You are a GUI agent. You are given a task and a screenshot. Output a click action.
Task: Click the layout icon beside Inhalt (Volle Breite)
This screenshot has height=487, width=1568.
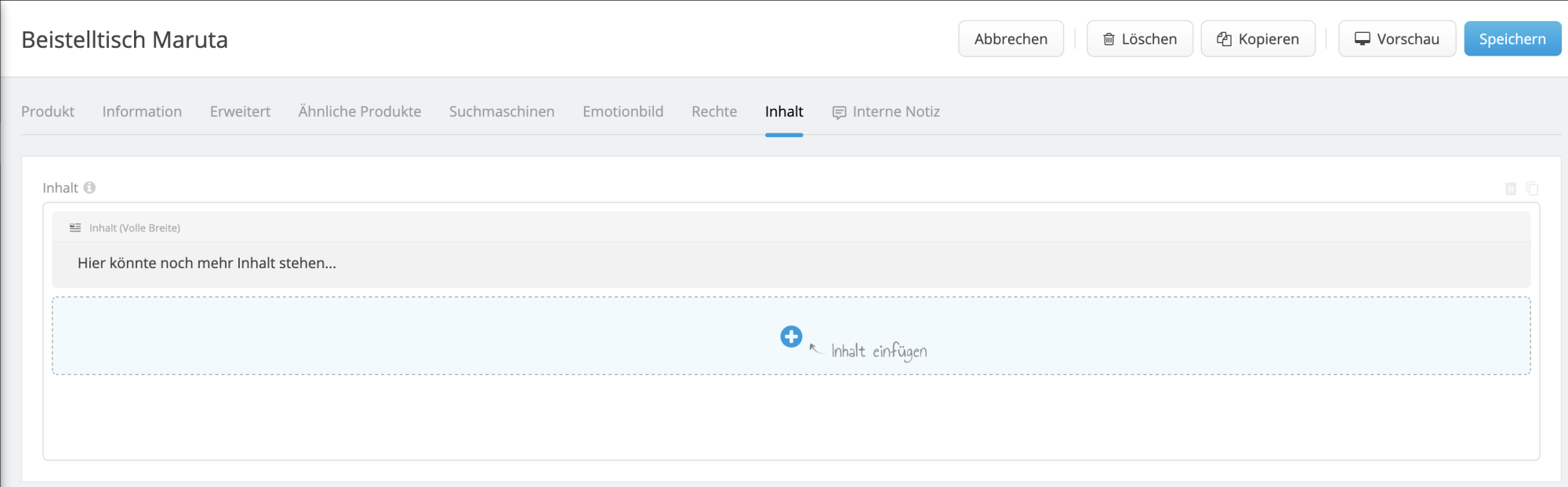click(74, 227)
